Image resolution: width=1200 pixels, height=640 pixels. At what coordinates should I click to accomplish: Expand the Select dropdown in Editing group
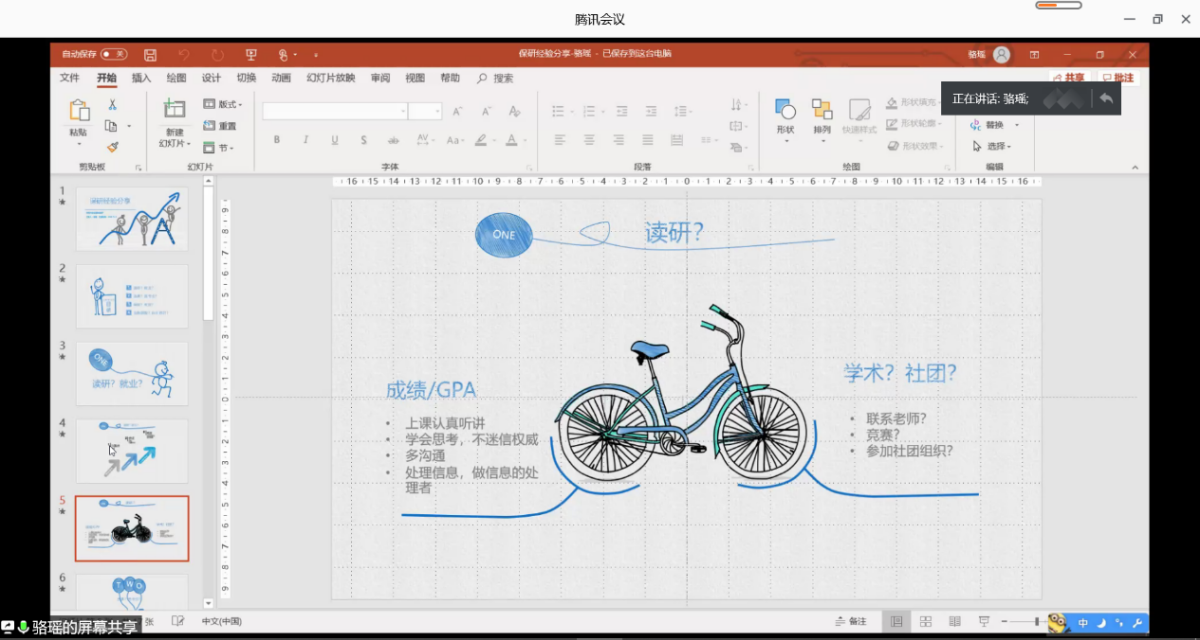pos(993,146)
